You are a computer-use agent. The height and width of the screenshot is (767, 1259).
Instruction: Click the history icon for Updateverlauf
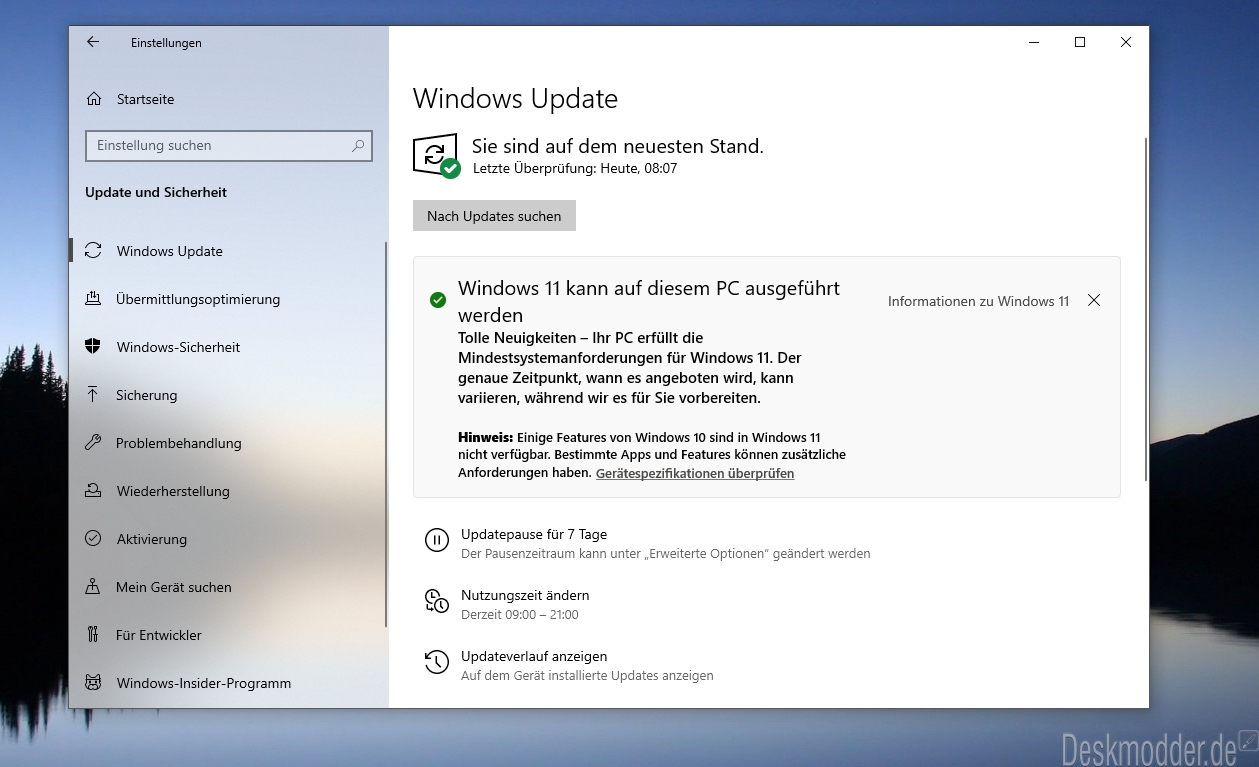[x=437, y=662]
